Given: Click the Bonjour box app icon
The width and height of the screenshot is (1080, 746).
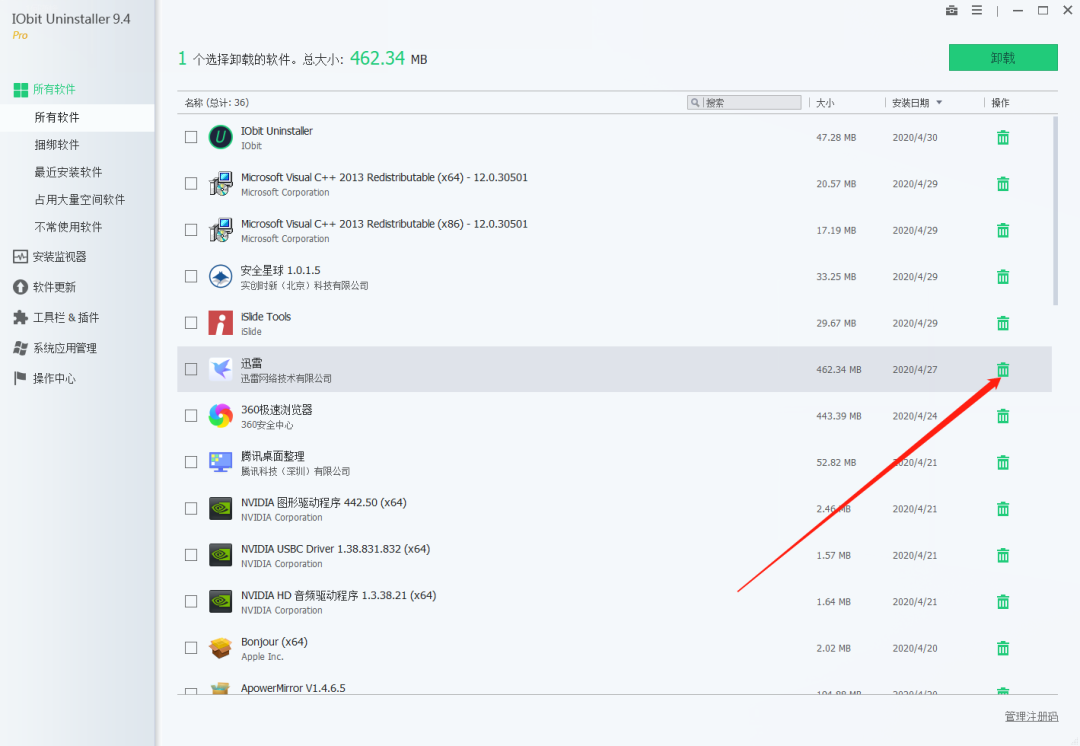Looking at the screenshot, I should (220, 647).
